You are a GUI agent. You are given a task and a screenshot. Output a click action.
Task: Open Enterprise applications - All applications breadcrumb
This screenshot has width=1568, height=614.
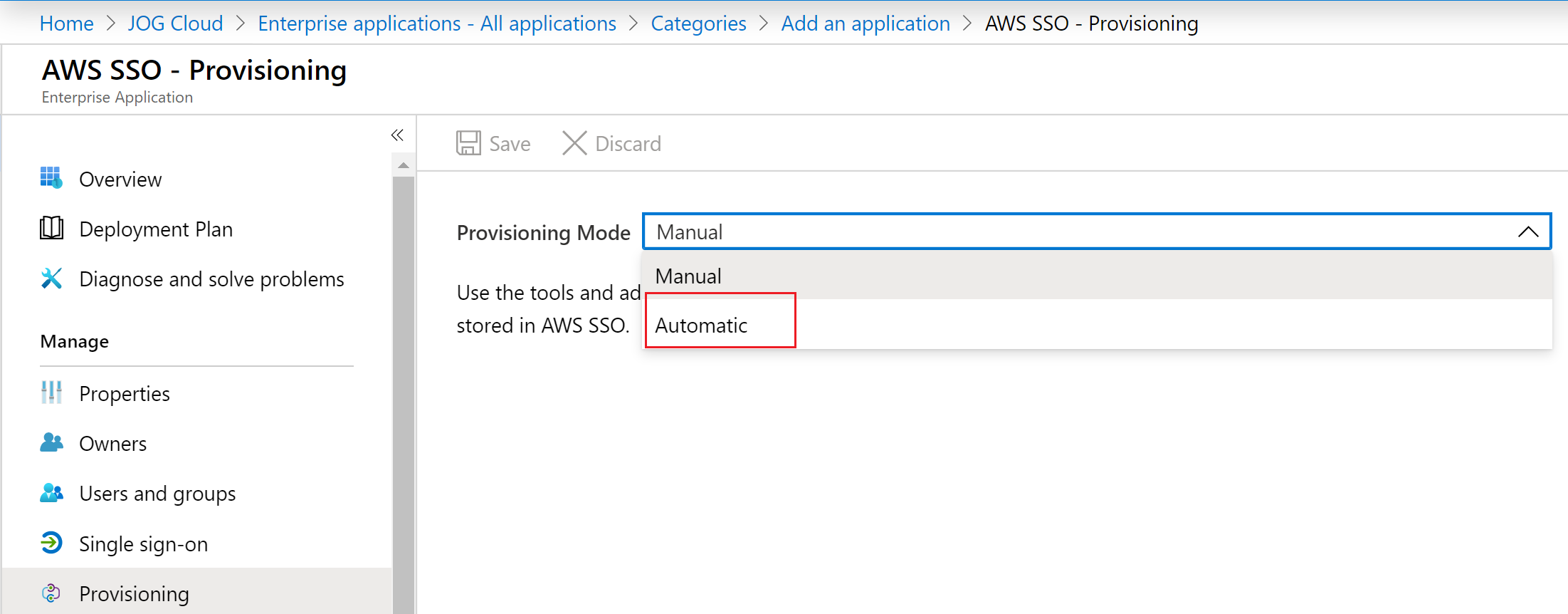point(436,24)
